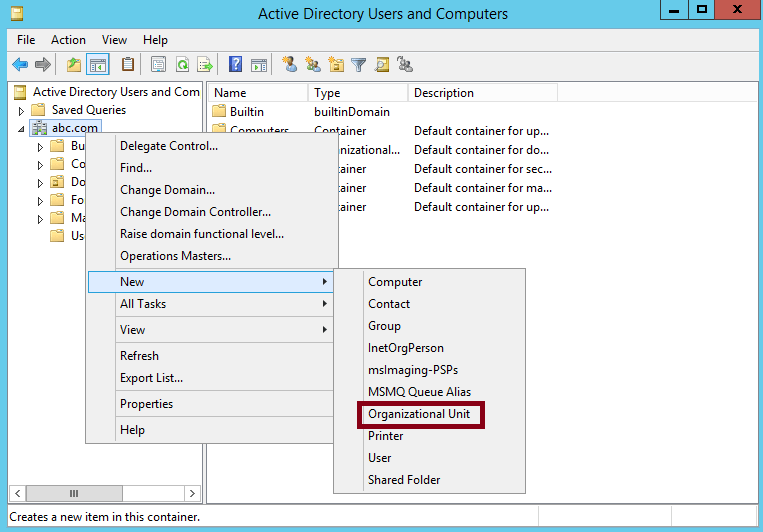Open the Action menu
The height and width of the screenshot is (532, 763).
[x=68, y=40]
